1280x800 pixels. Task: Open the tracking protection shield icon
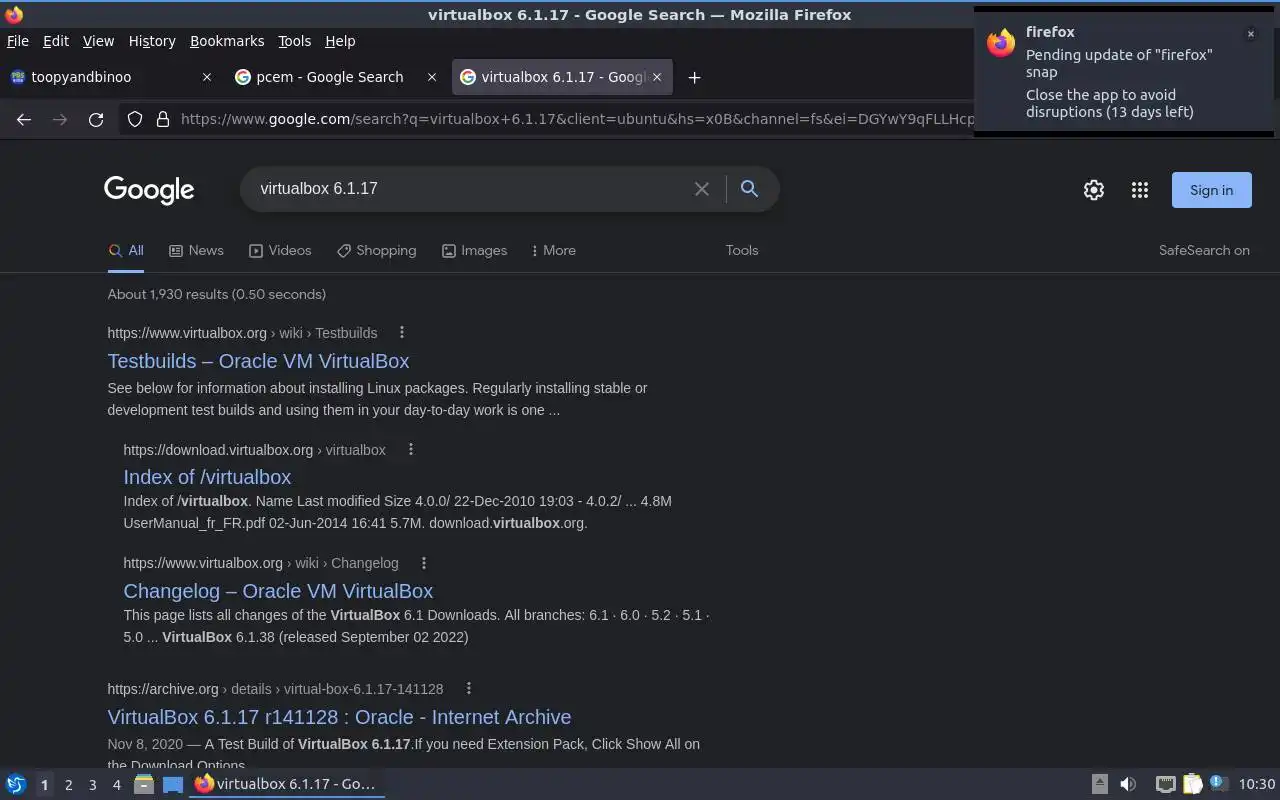pyautogui.click(x=135, y=119)
